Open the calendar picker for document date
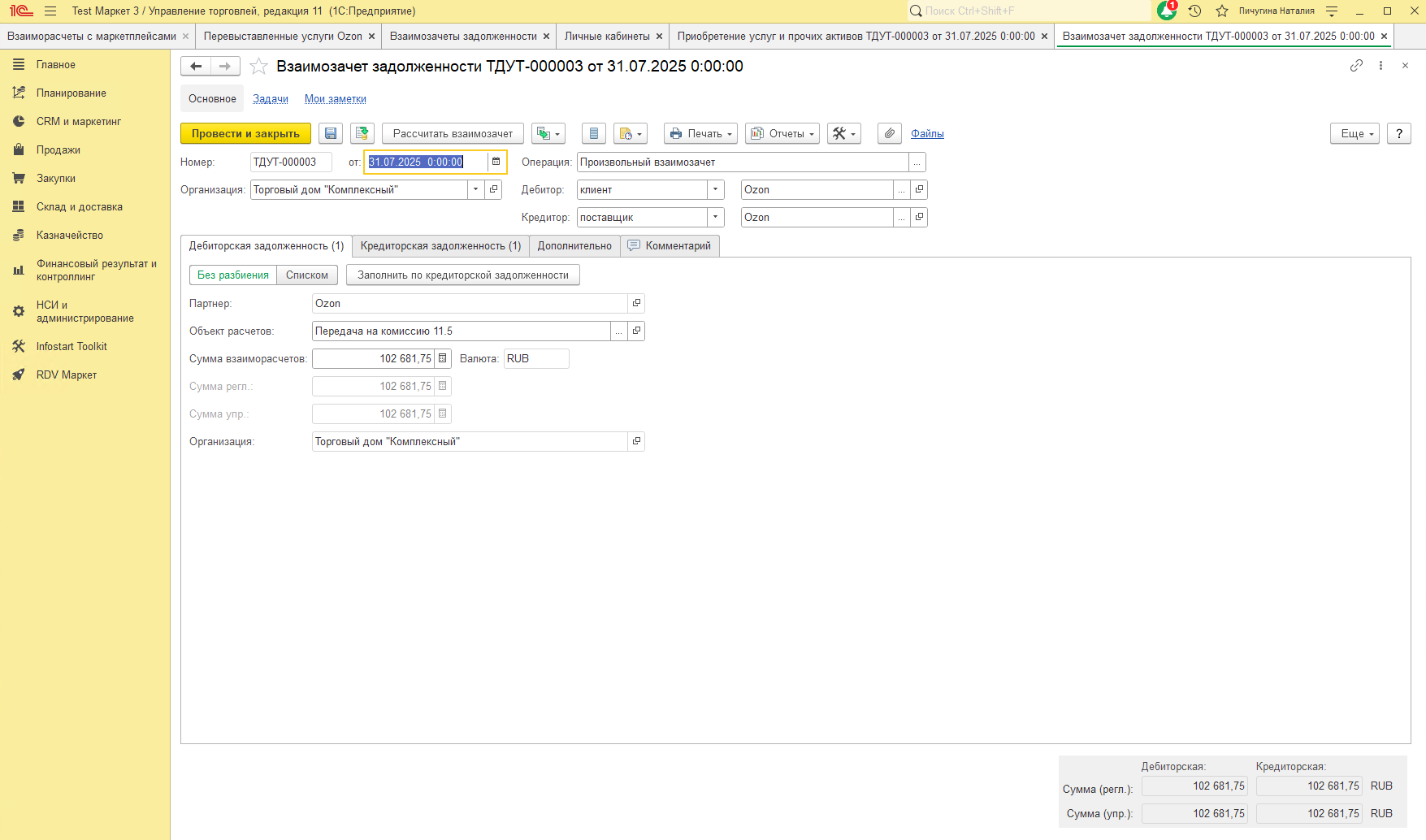1426x840 pixels. pos(496,162)
